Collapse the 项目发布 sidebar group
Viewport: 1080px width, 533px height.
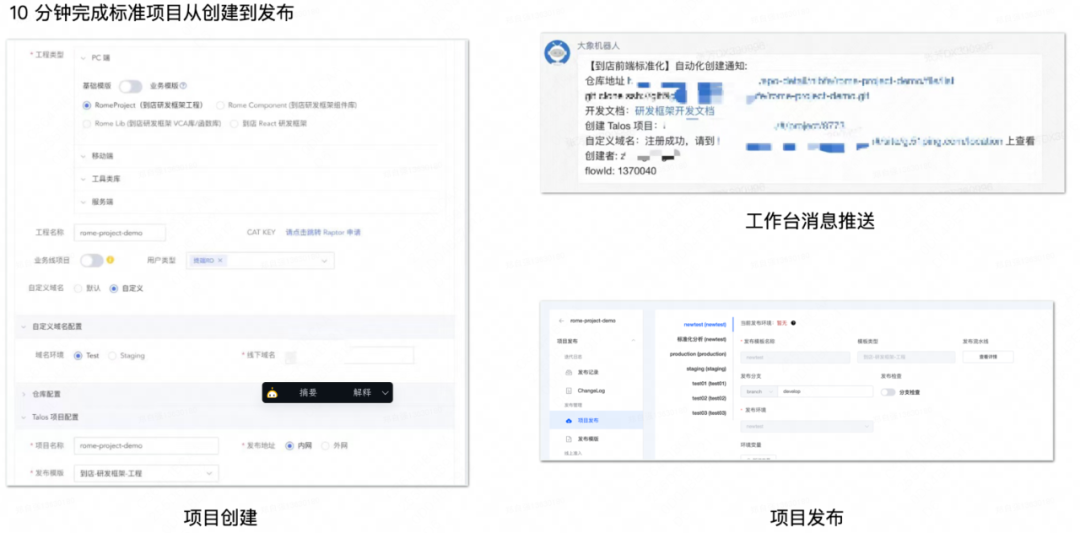pyautogui.click(x=633, y=342)
